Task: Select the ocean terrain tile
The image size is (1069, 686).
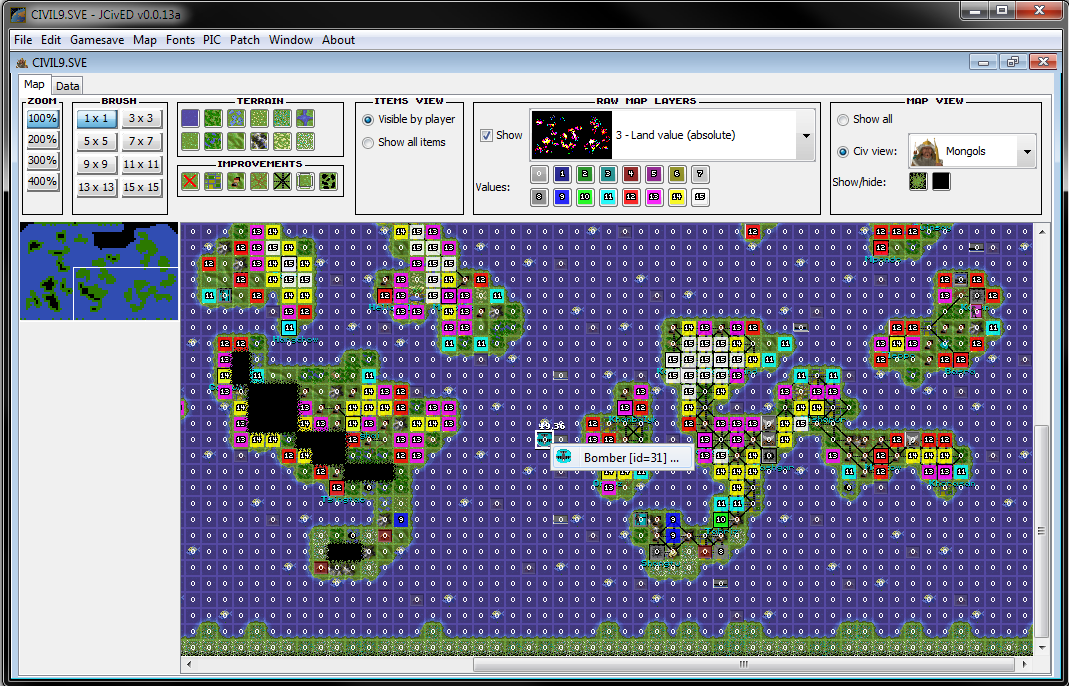Action: tap(190, 118)
